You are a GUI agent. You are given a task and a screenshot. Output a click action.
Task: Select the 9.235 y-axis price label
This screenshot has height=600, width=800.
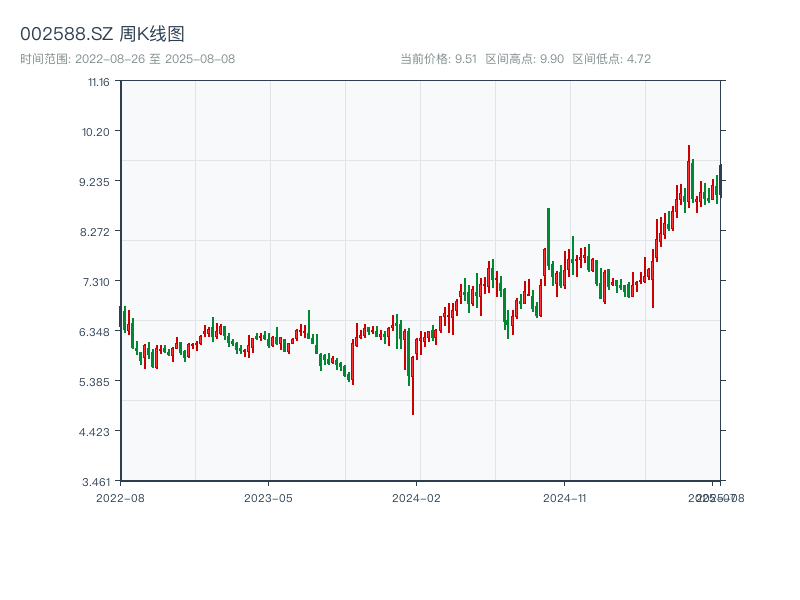tap(96, 181)
